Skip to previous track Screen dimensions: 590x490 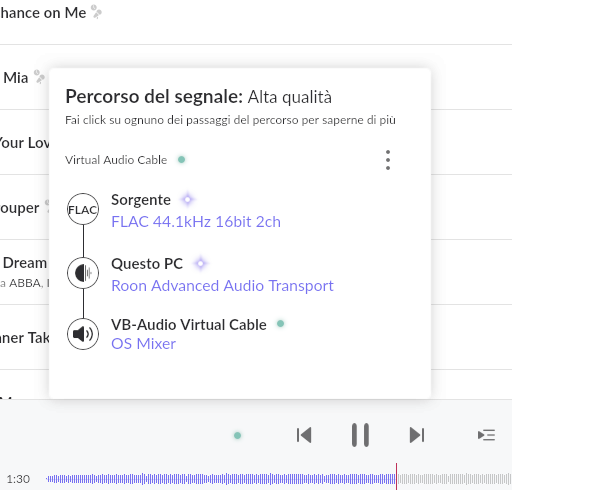point(304,435)
